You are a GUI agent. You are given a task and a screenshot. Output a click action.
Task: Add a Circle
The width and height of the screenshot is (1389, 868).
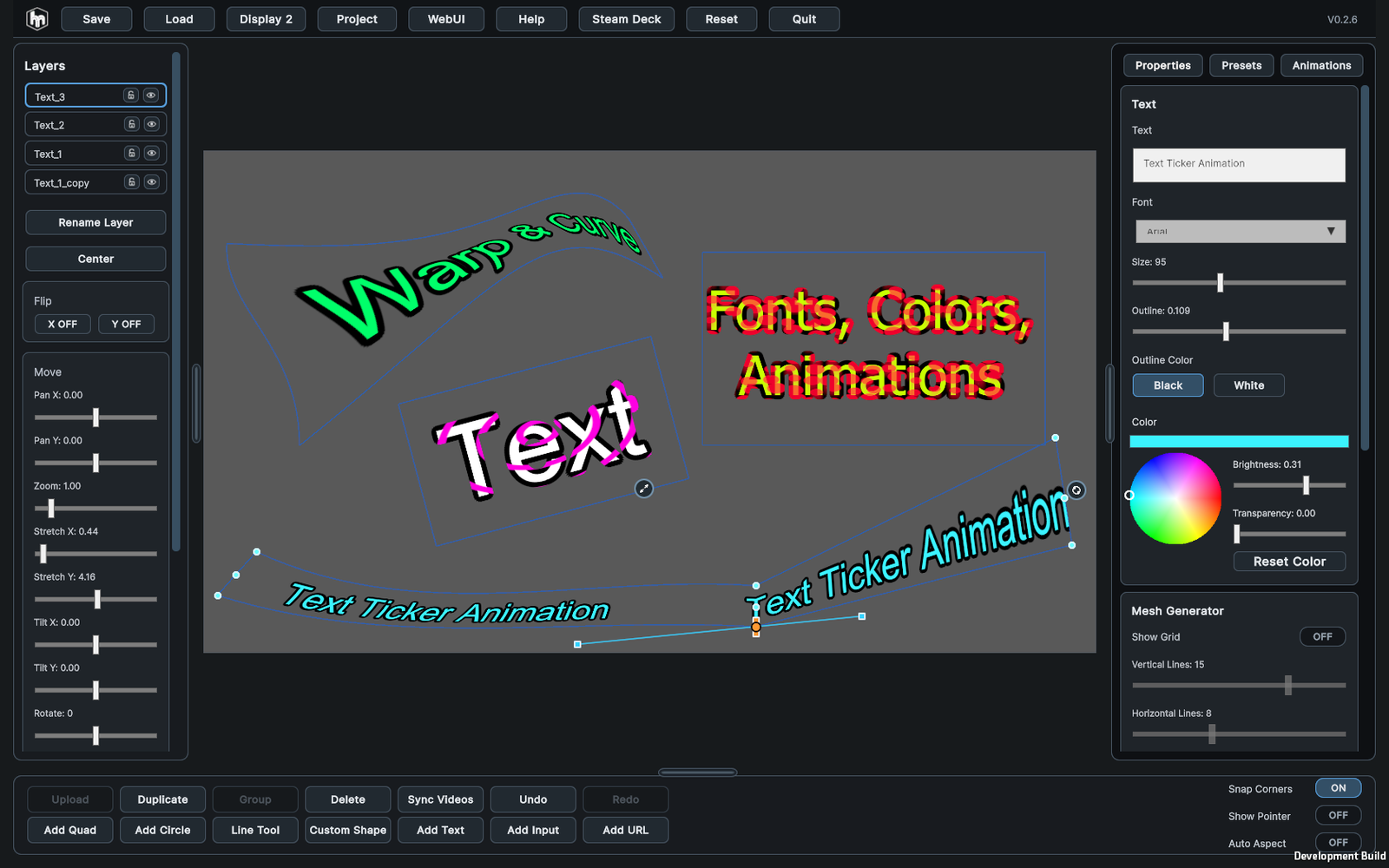[x=162, y=830]
